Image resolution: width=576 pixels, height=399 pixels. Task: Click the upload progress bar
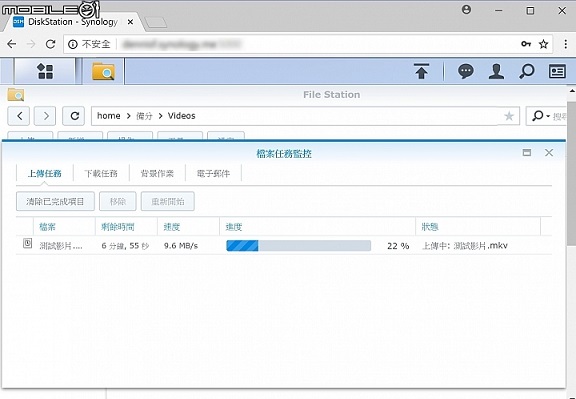pyautogui.click(x=298, y=245)
